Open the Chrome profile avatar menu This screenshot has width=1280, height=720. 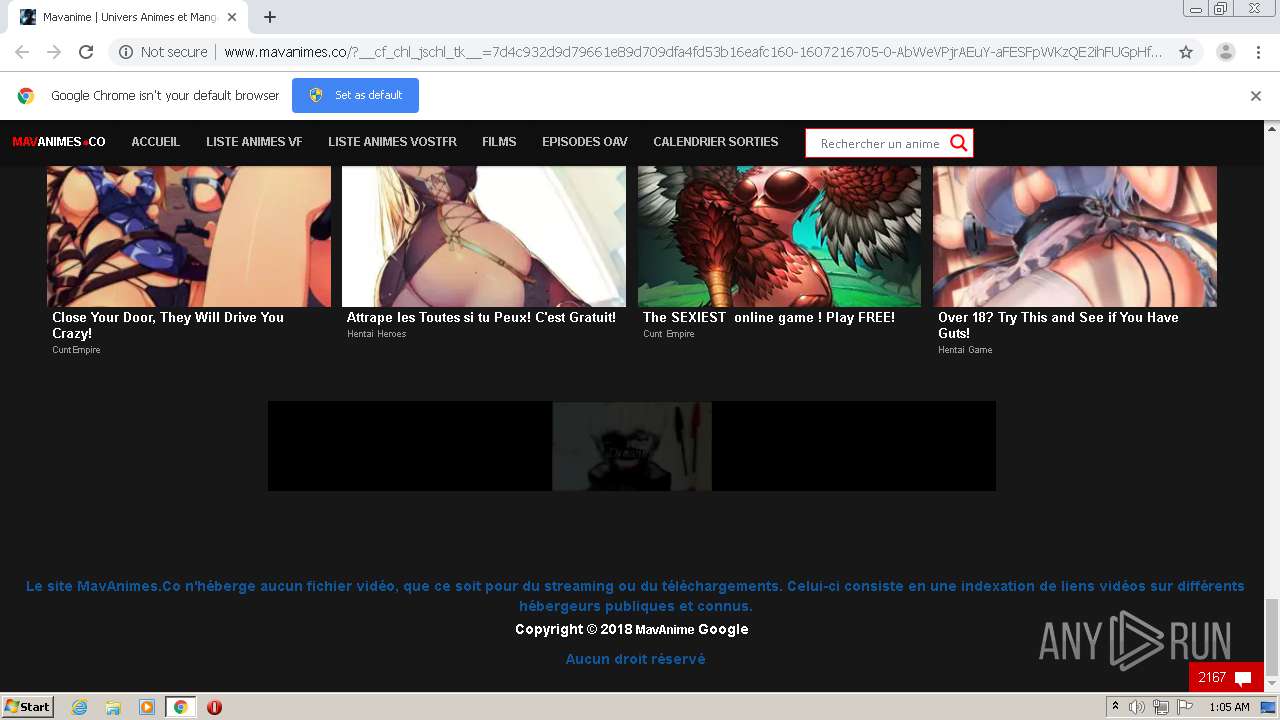1226,52
